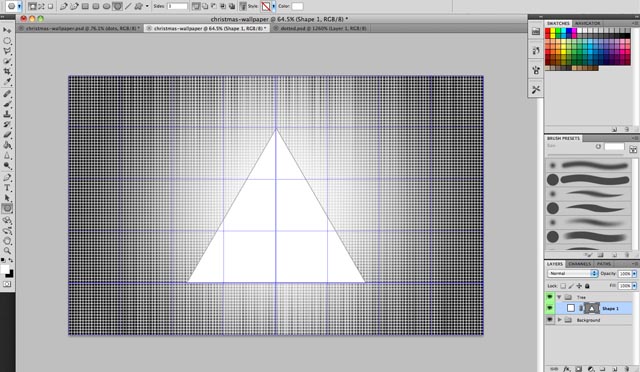Click Shape 1 vector mask thumbnail
The height and width of the screenshot is (372, 640).
tap(591, 308)
